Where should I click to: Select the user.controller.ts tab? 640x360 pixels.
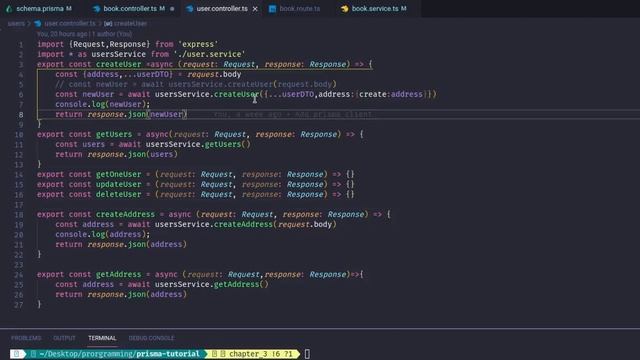pos(222,9)
